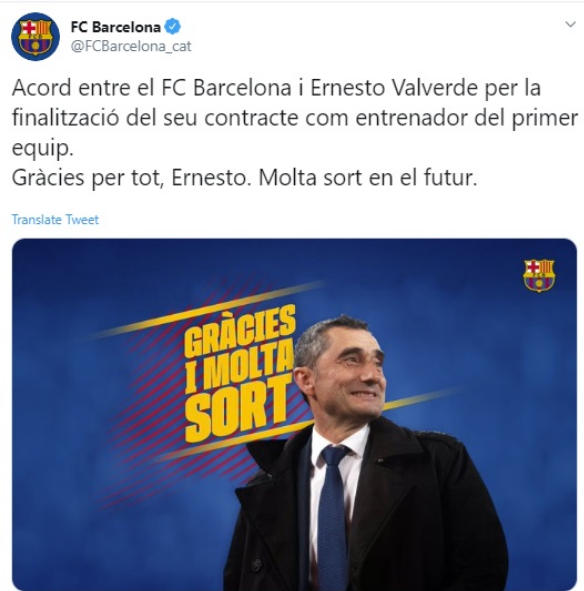584x591 pixels.
Task: Open the FC Barcelona display name link
Action: [116, 27]
